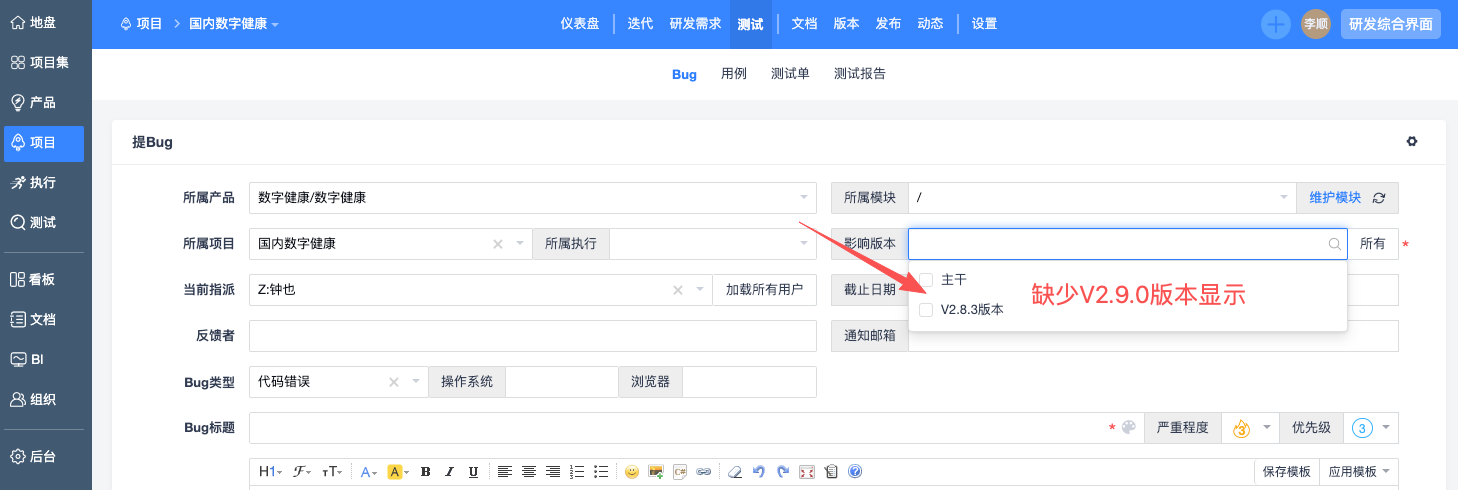
Task: Toggle fullscreen mode for the editor
Action: 807,472
